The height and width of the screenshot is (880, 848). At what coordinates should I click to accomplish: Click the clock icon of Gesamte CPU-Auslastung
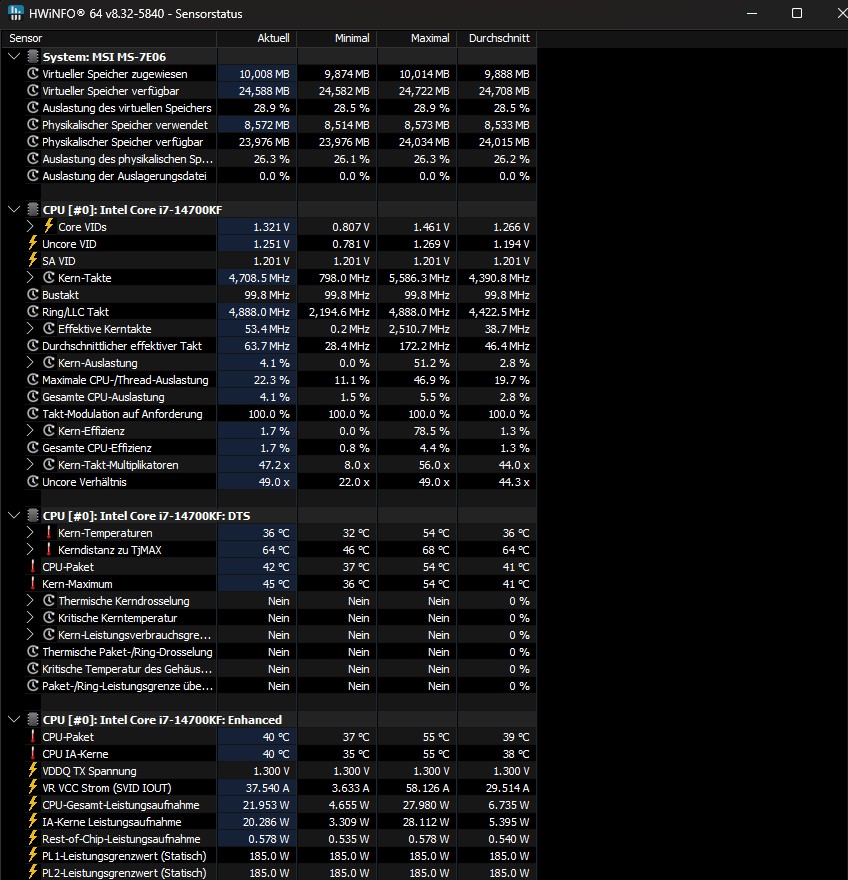33,397
